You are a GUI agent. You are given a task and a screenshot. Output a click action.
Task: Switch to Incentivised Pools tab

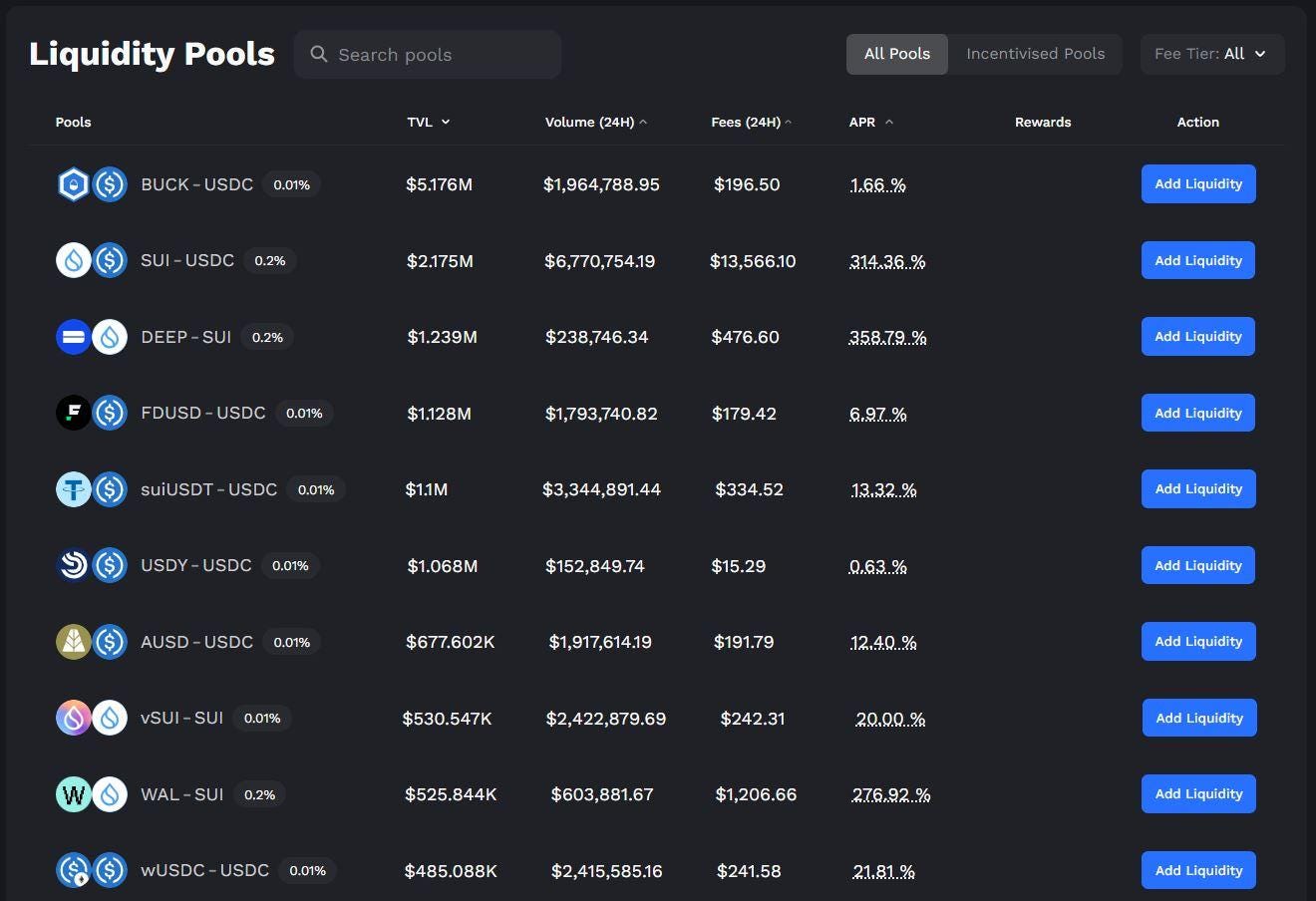1036,54
